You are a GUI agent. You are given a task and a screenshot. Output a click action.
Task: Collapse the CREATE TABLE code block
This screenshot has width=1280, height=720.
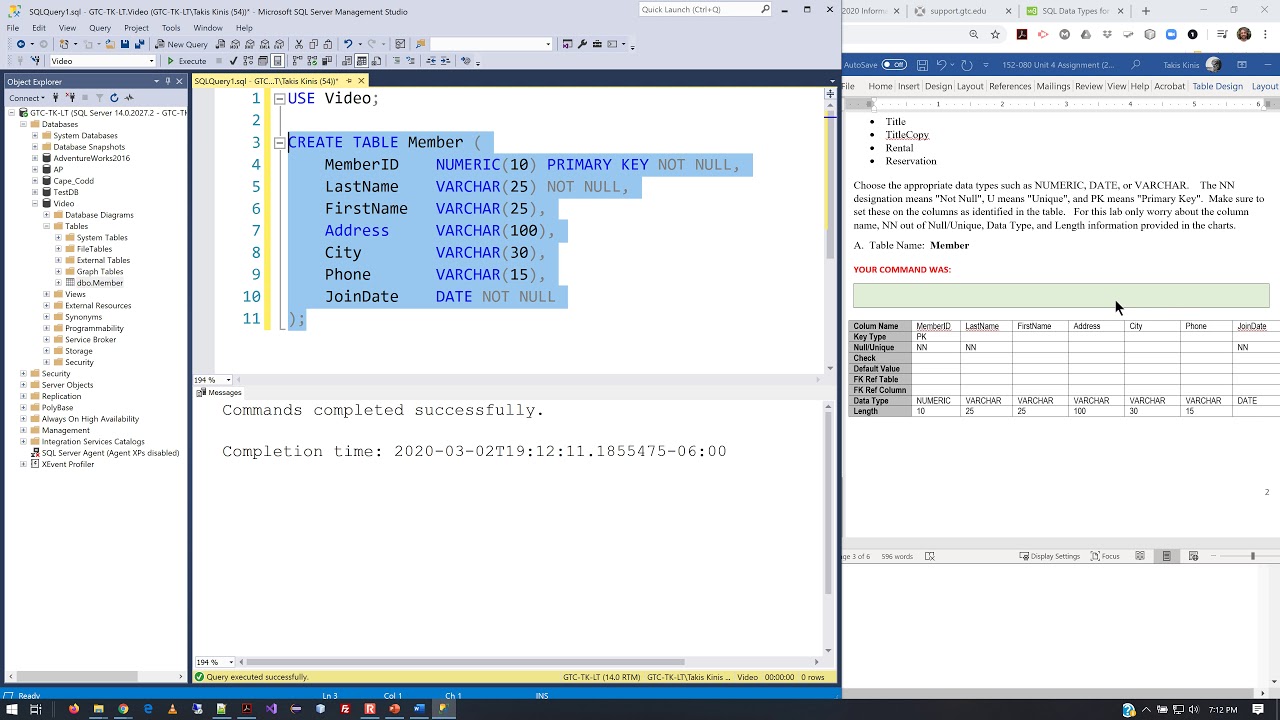pos(279,143)
